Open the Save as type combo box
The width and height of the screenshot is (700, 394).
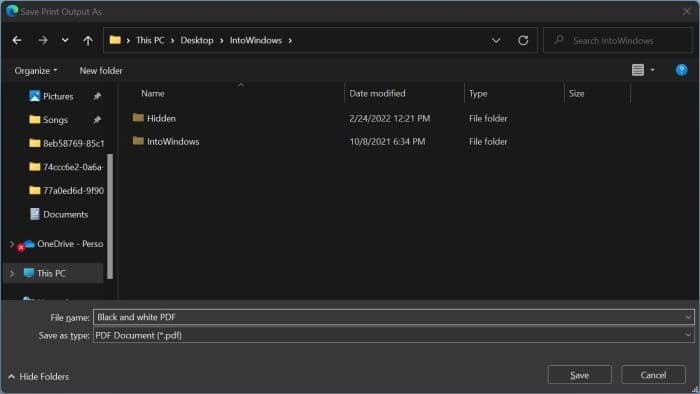point(393,335)
